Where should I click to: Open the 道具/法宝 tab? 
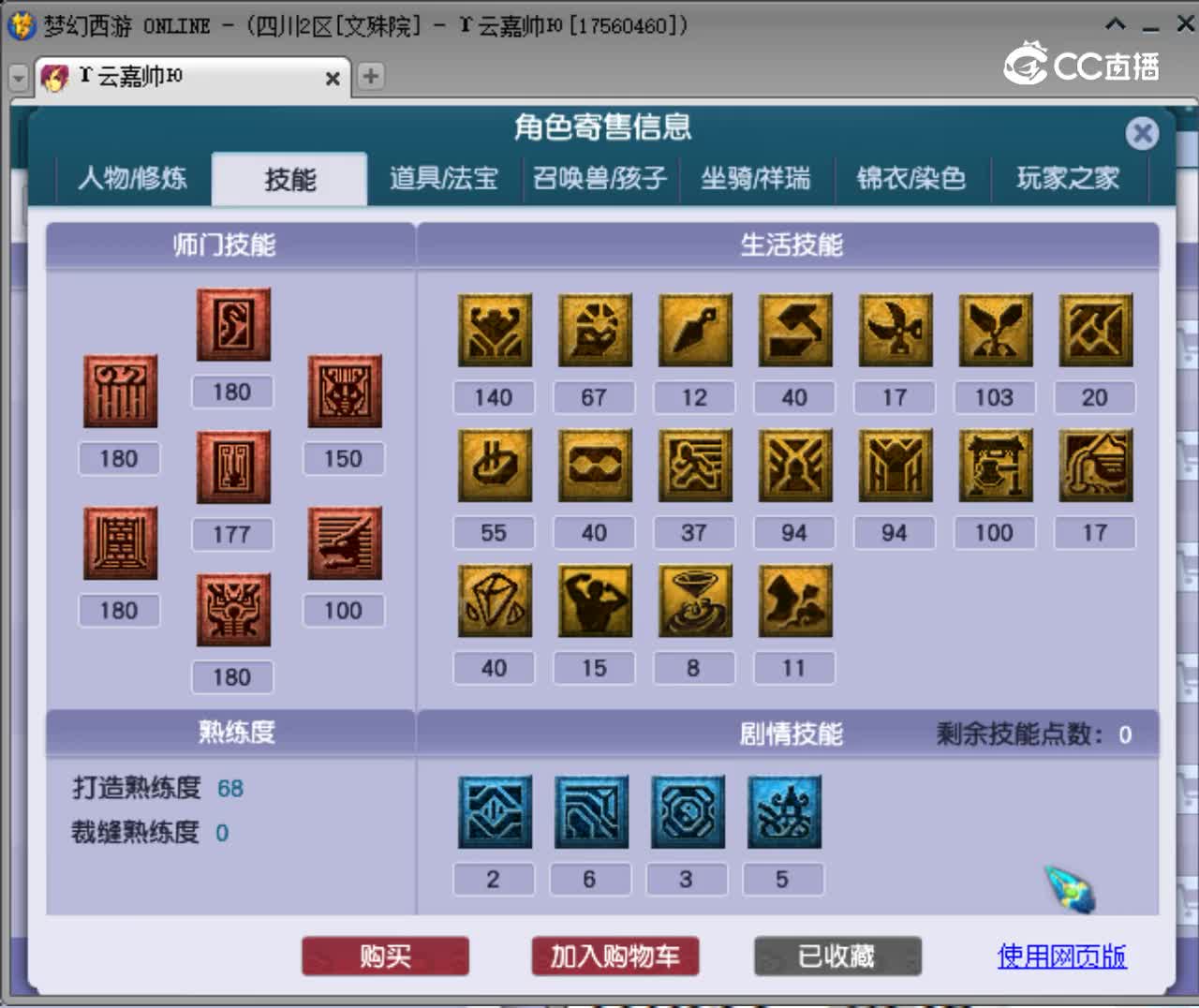444,178
